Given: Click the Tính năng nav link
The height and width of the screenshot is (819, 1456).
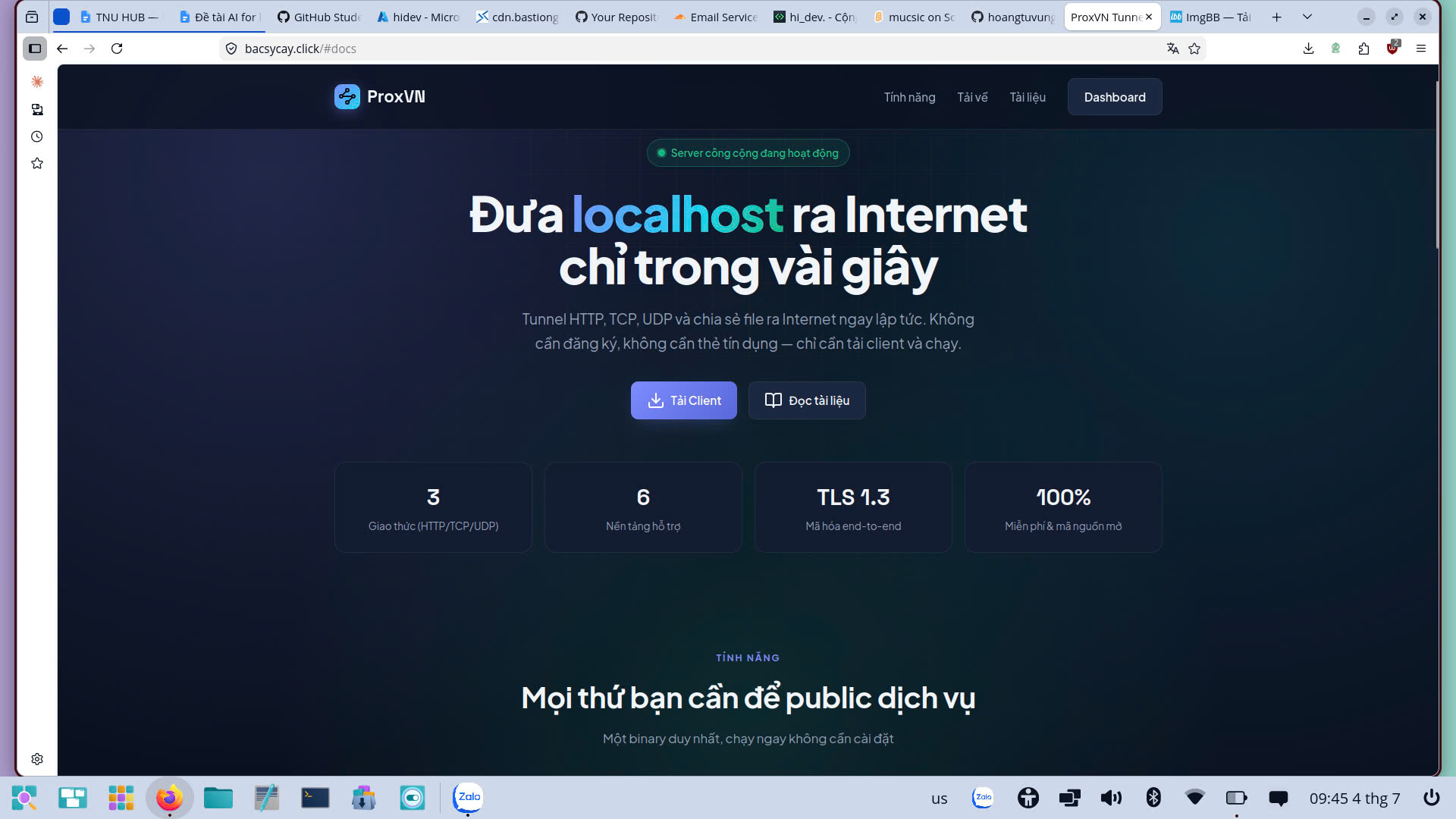Looking at the screenshot, I should (x=909, y=97).
